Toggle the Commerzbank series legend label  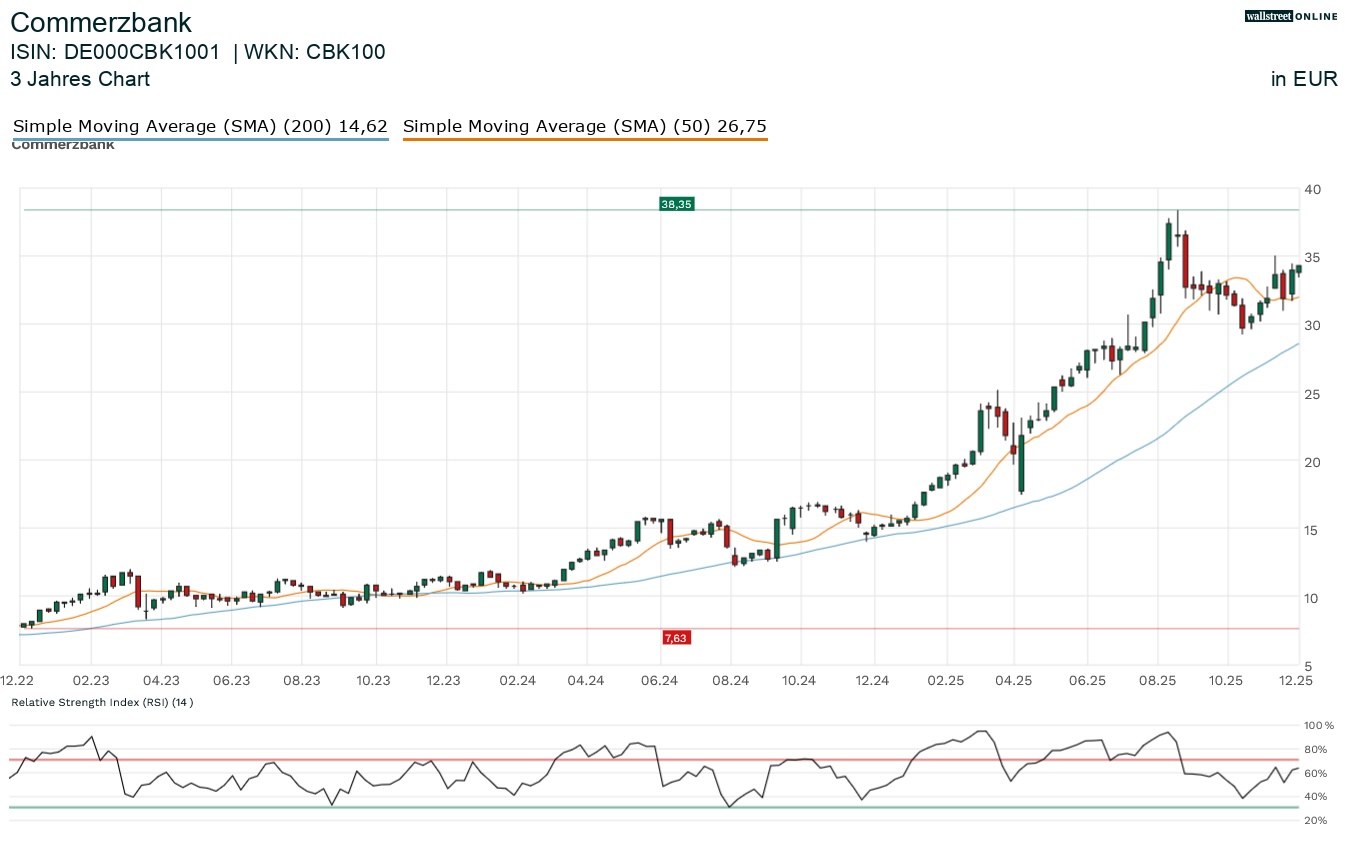point(62,144)
